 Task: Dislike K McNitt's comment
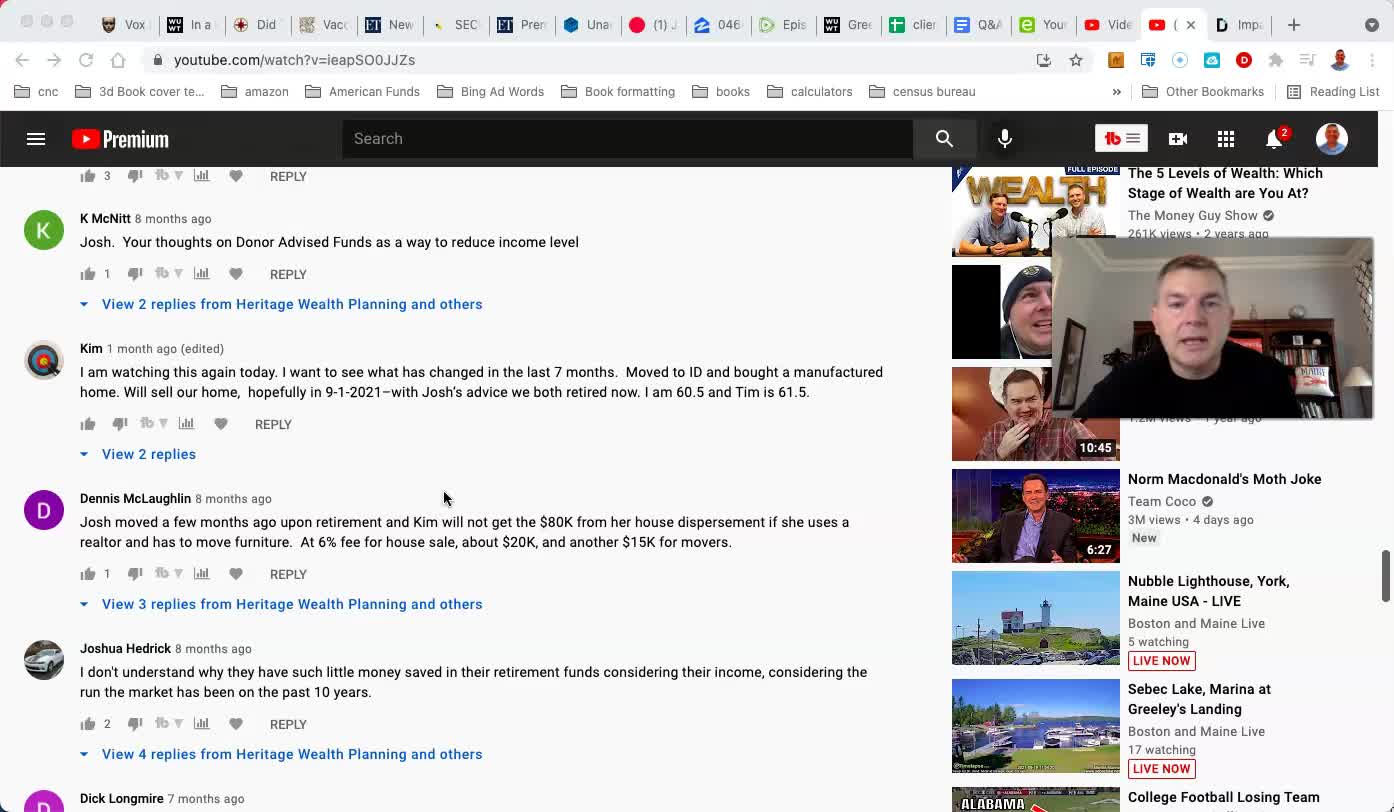[x=135, y=274]
